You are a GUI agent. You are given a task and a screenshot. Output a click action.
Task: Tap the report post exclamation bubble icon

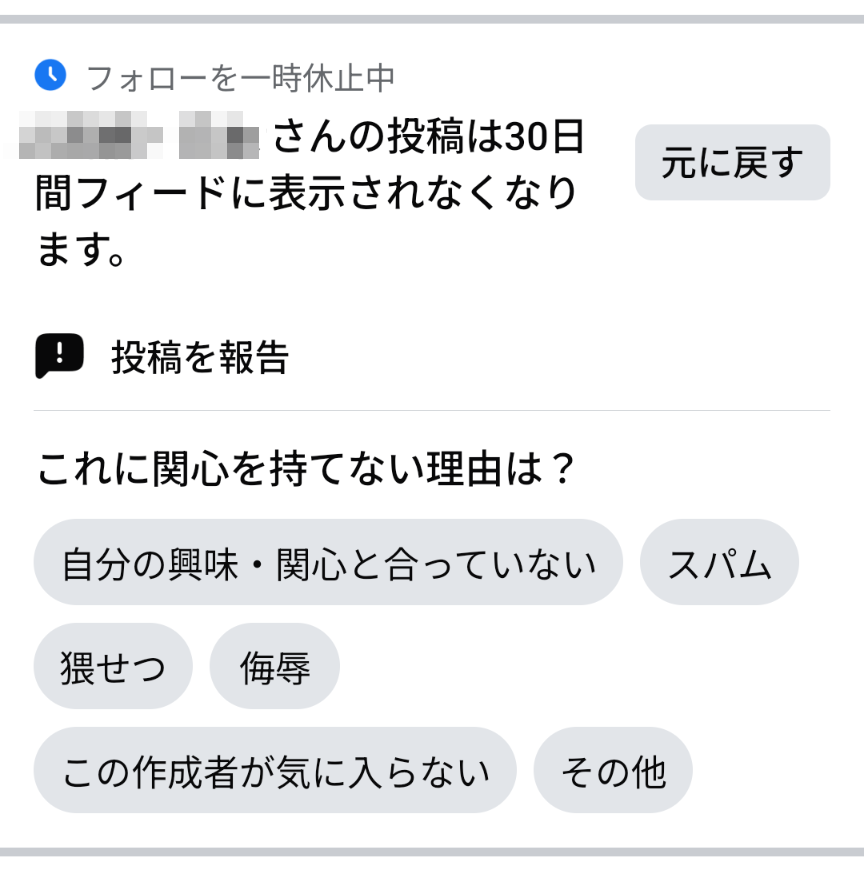(59, 356)
